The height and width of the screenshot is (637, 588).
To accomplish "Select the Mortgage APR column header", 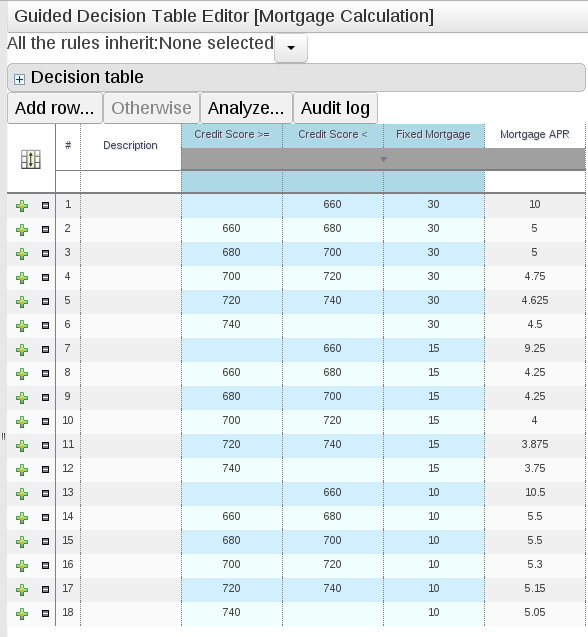I will coord(534,135).
